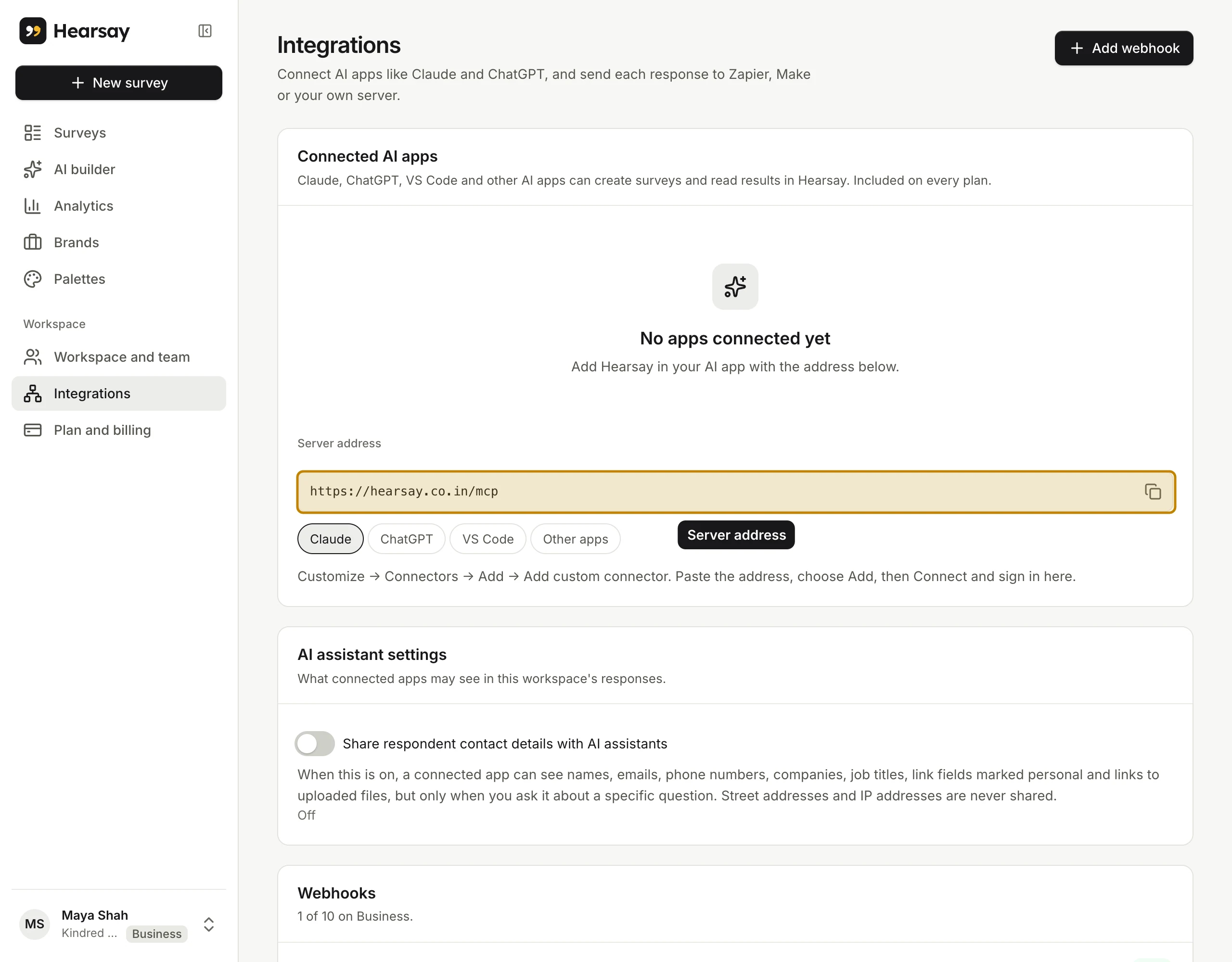Click the Brands briefcase icon
Image resolution: width=1232 pixels, height=962 pixels.
[x=33, y=242]
